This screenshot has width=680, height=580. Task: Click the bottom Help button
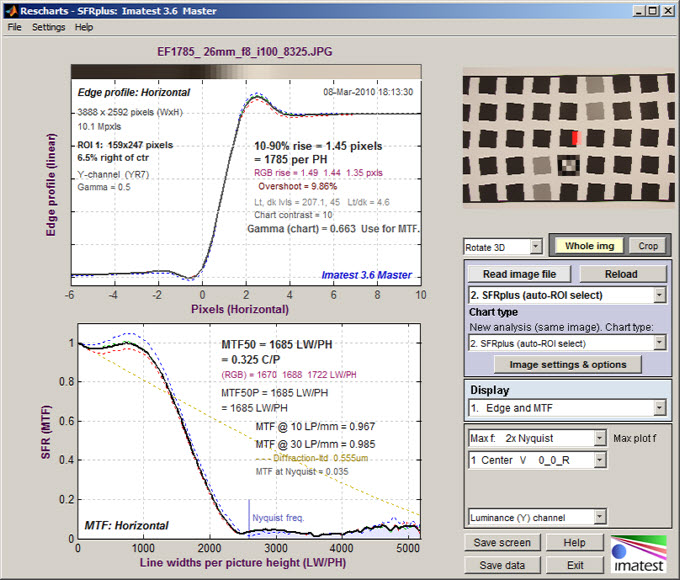(x=575, y=543)
